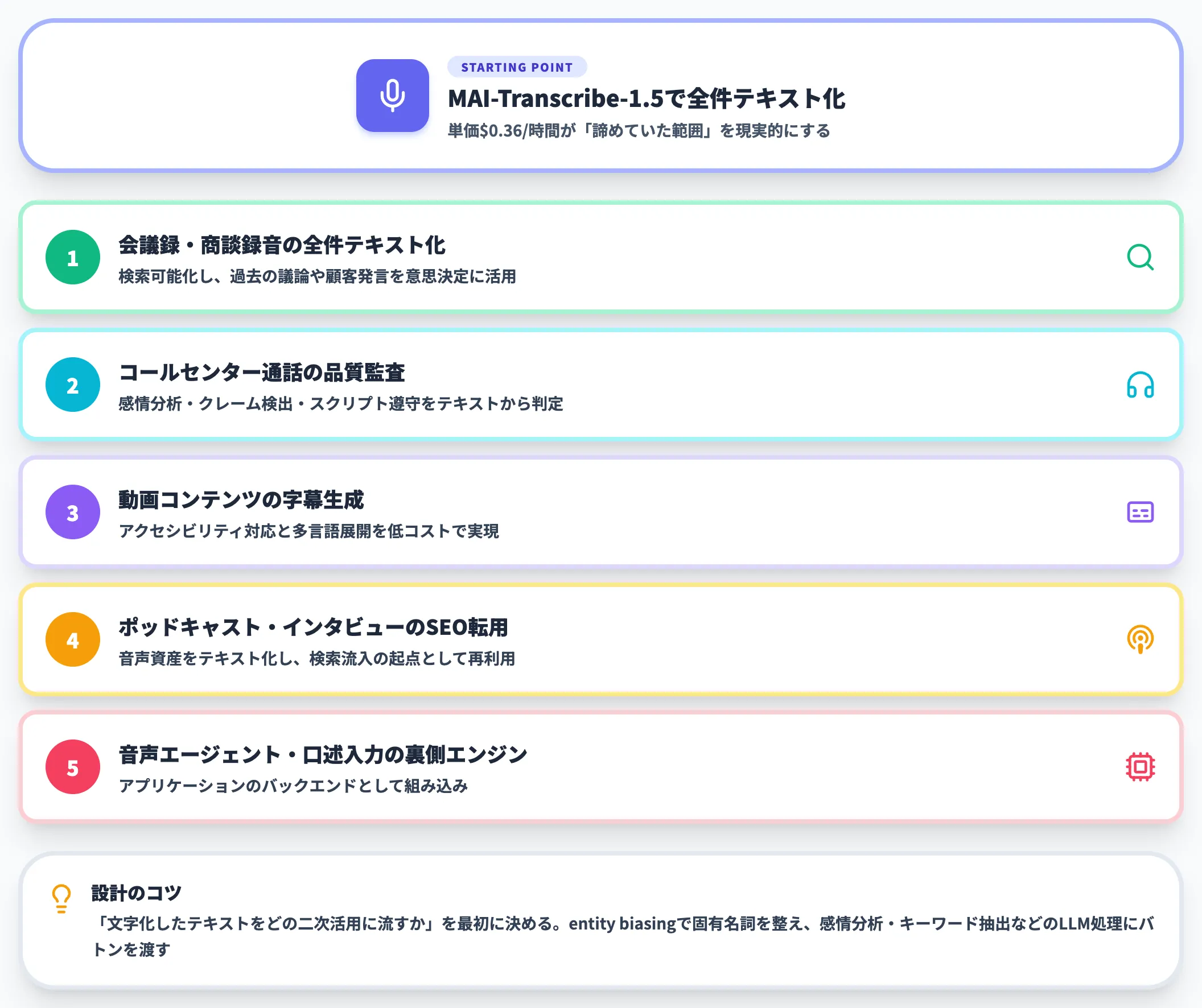Select the 会議録・商談録音の全件テキスト化 title
Screen dimensions: 1202x1008
[282, 245]
